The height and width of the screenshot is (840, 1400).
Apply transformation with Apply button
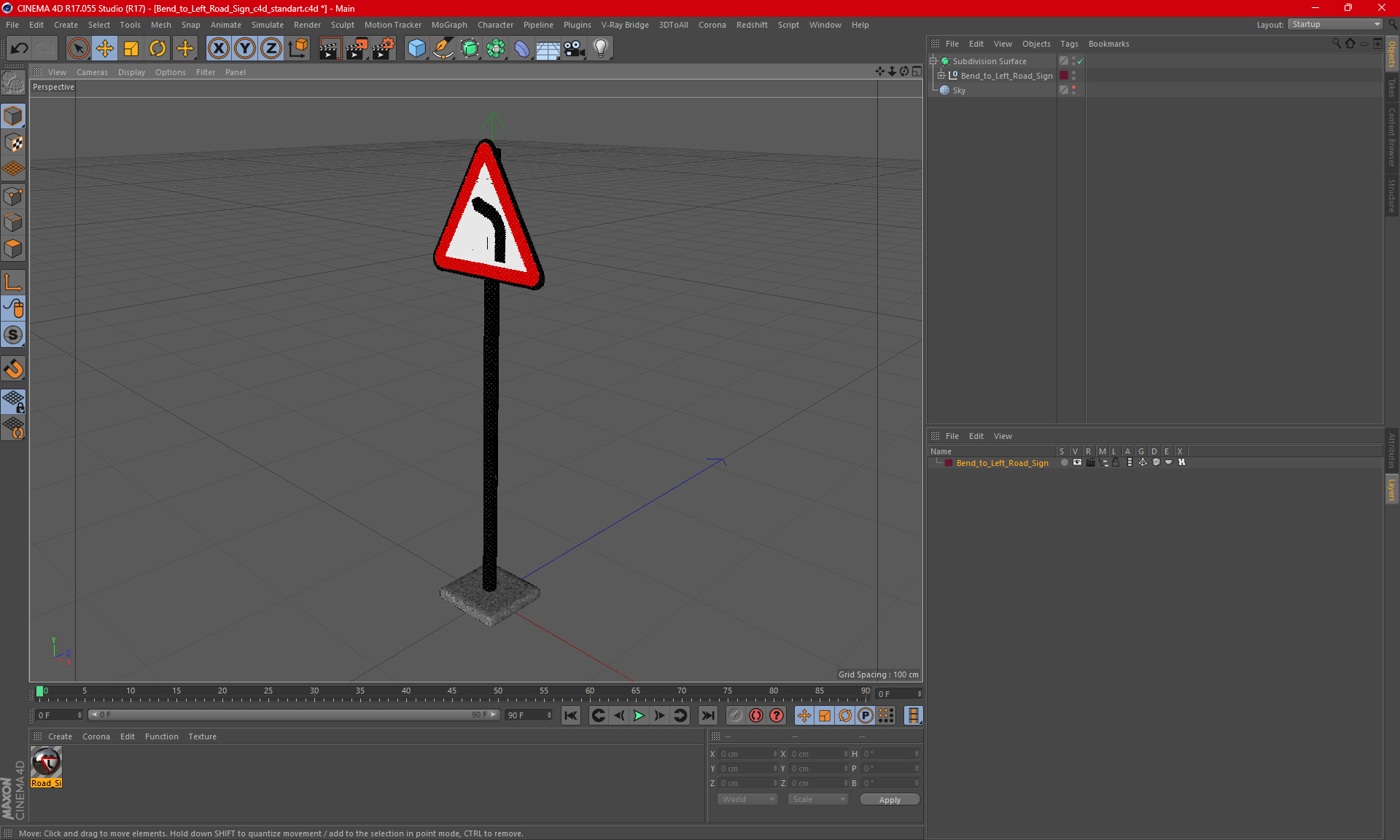[x=888, y=799]
